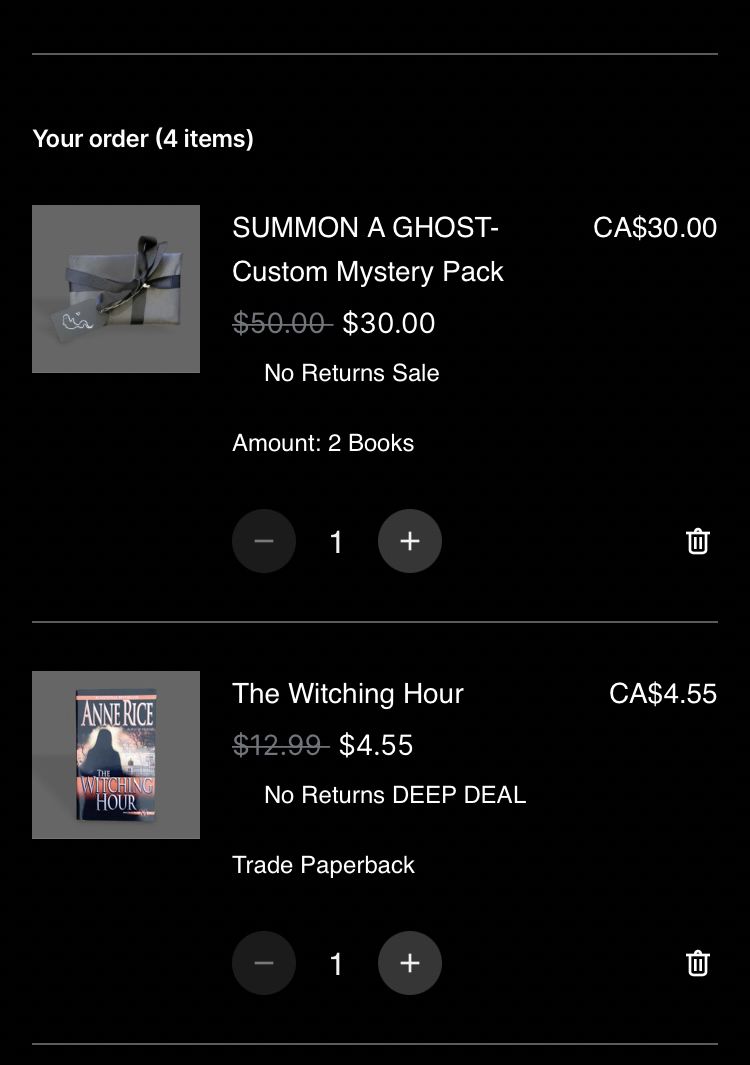
Task: Decrease quantity of The Witching Hour
Action: [264, 963]
